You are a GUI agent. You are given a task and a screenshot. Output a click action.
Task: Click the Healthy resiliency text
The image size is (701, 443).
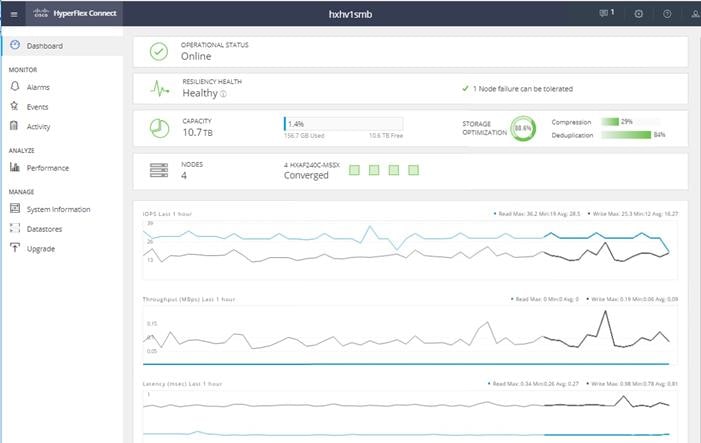click(200, 93)
